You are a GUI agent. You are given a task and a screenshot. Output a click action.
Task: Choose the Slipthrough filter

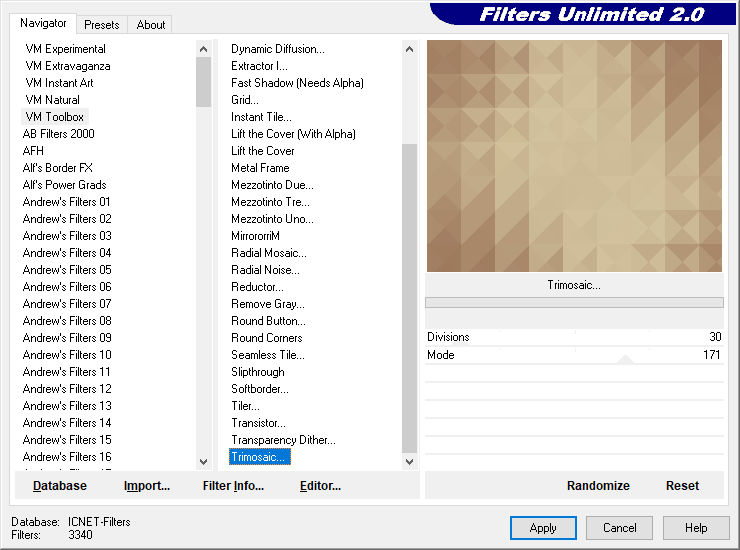click(x=258, y=372)
